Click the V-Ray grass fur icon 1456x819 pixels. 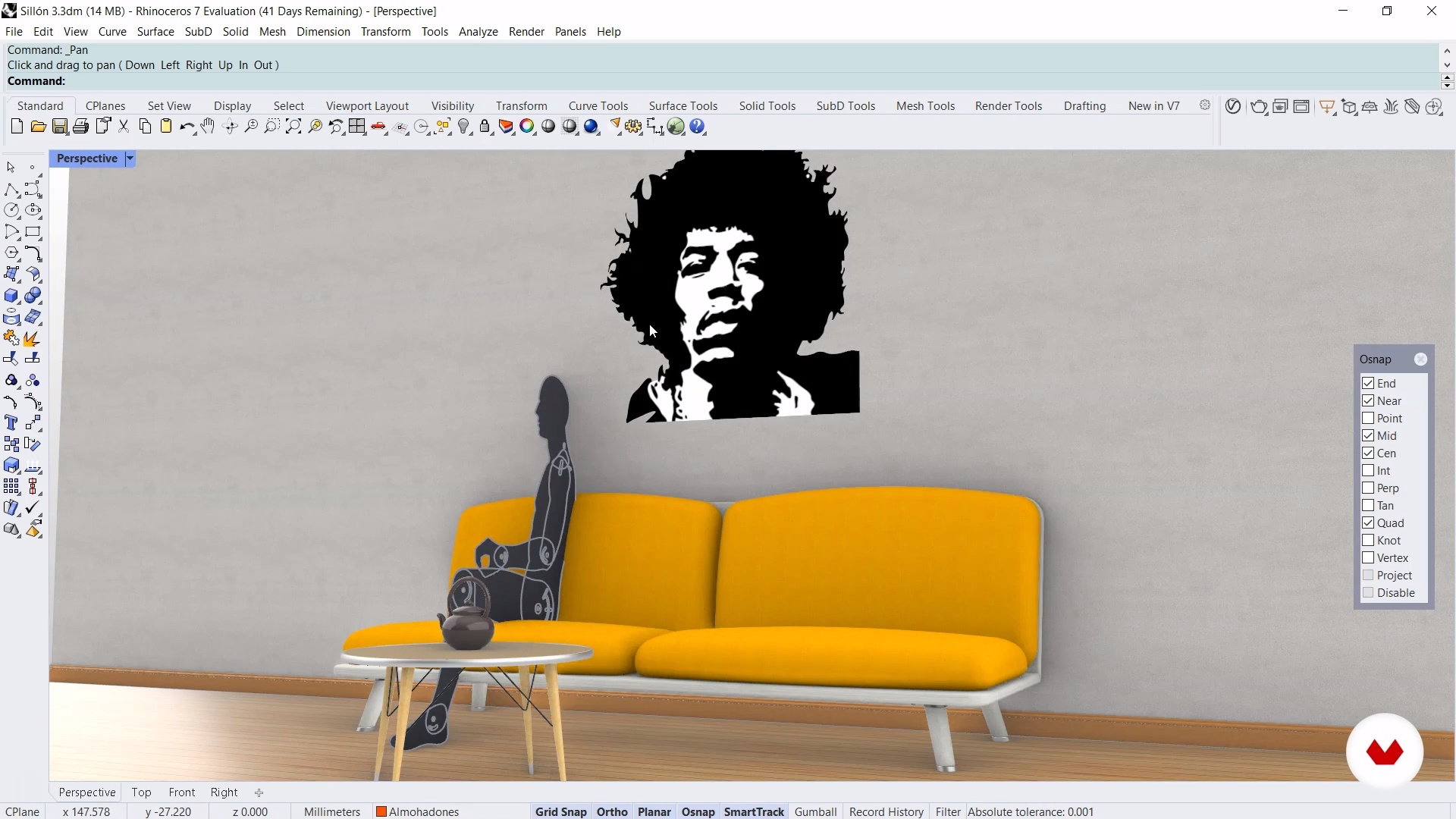[1391, 107]
